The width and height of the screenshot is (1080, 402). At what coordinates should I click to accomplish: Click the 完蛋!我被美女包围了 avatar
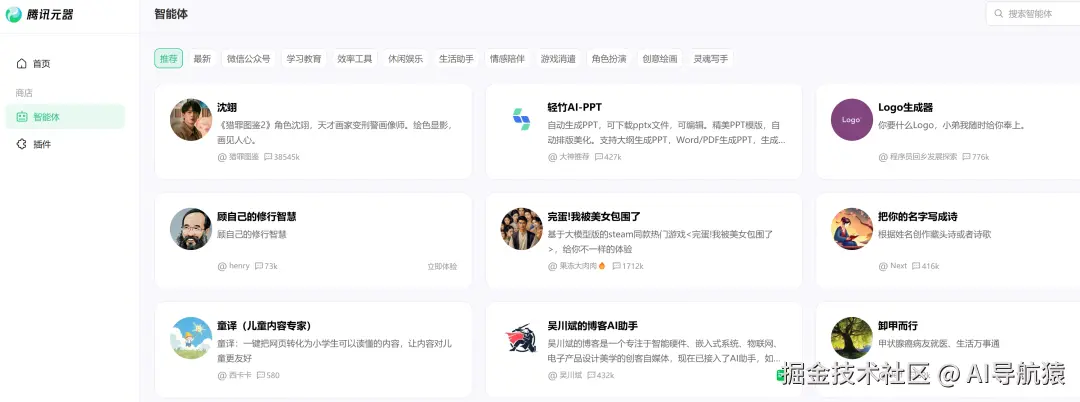[521, 229]
